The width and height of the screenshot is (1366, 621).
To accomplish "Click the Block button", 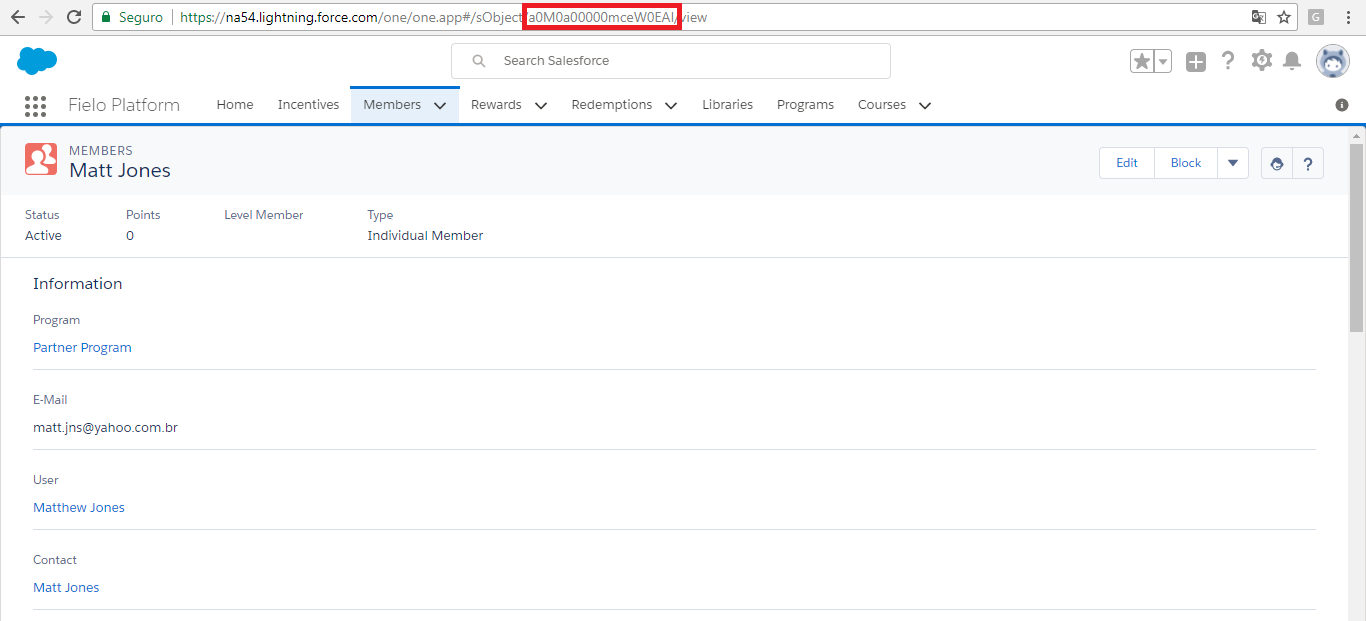I will tap(1186, 163).
